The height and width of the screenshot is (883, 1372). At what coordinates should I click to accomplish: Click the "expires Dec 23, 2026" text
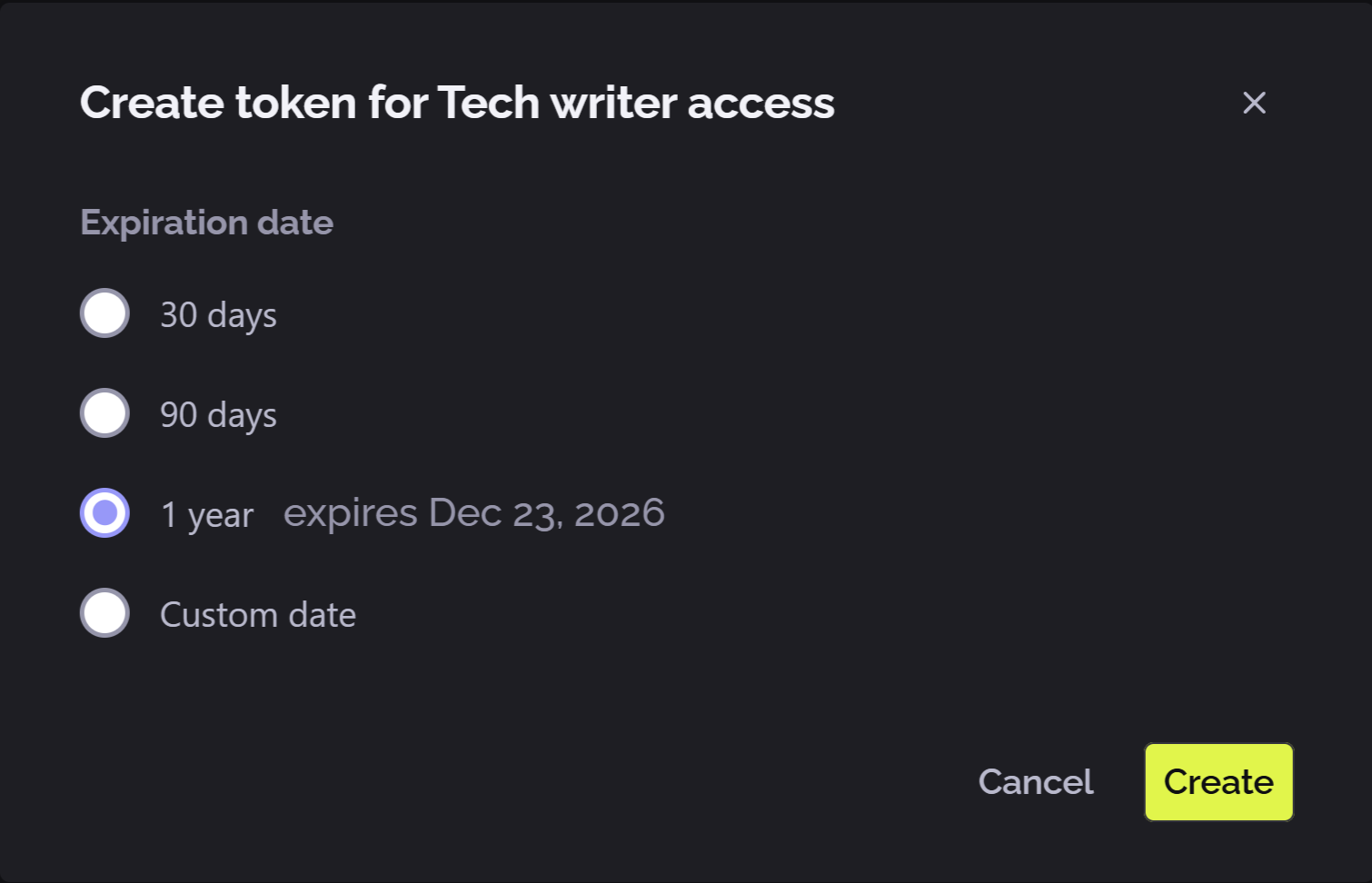tap(473, 513)
